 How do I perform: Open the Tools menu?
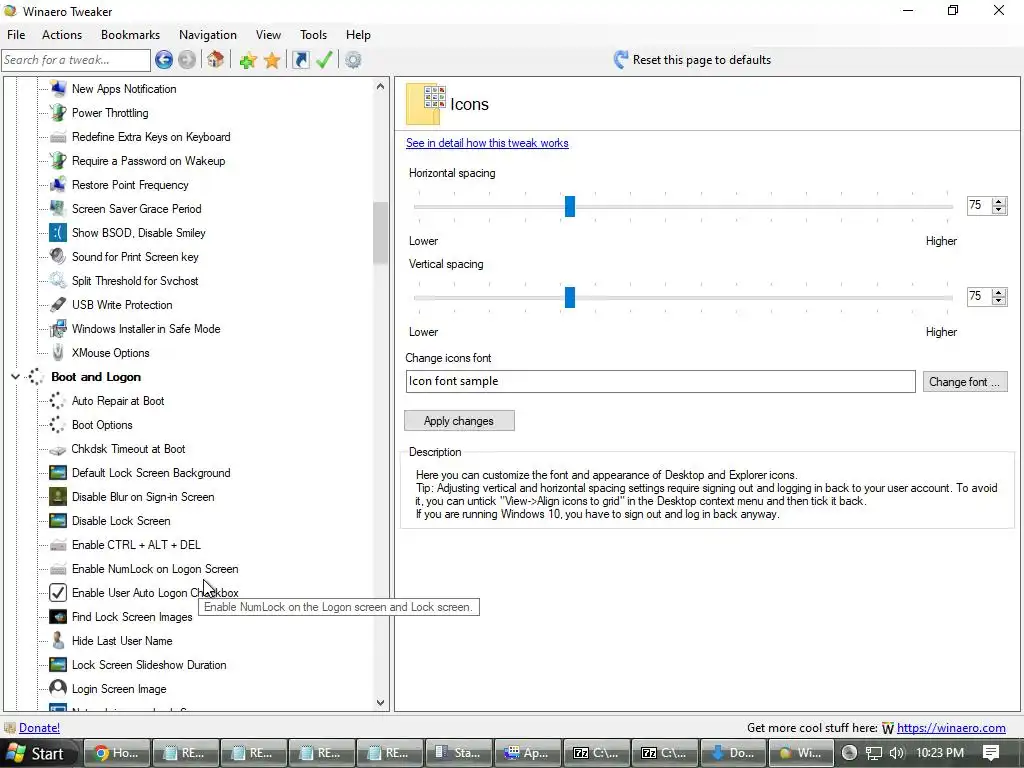[313, 35]
